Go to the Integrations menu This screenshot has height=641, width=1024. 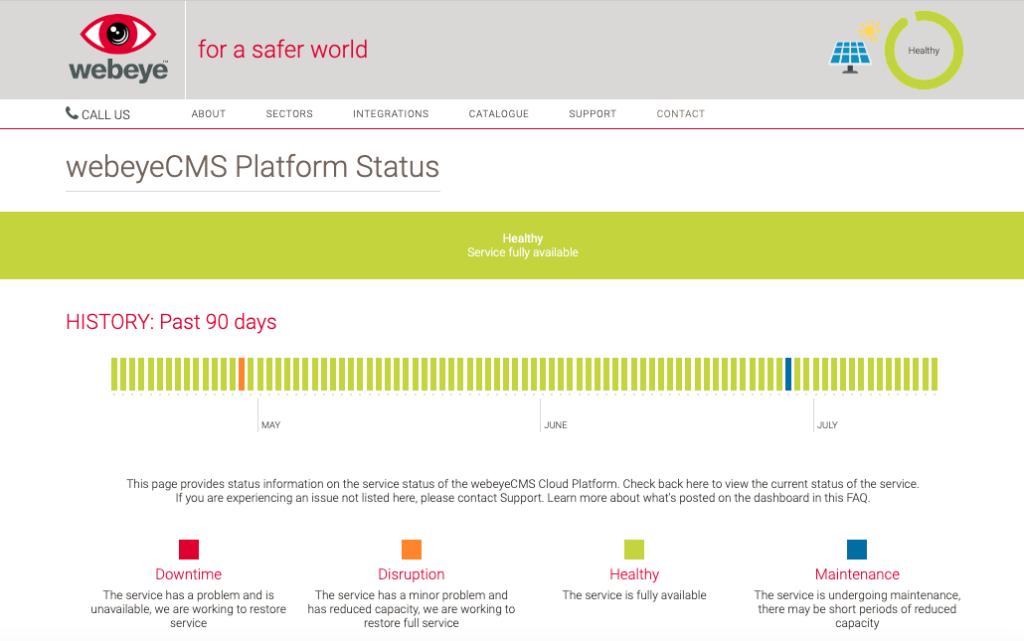tap(391, 114)
